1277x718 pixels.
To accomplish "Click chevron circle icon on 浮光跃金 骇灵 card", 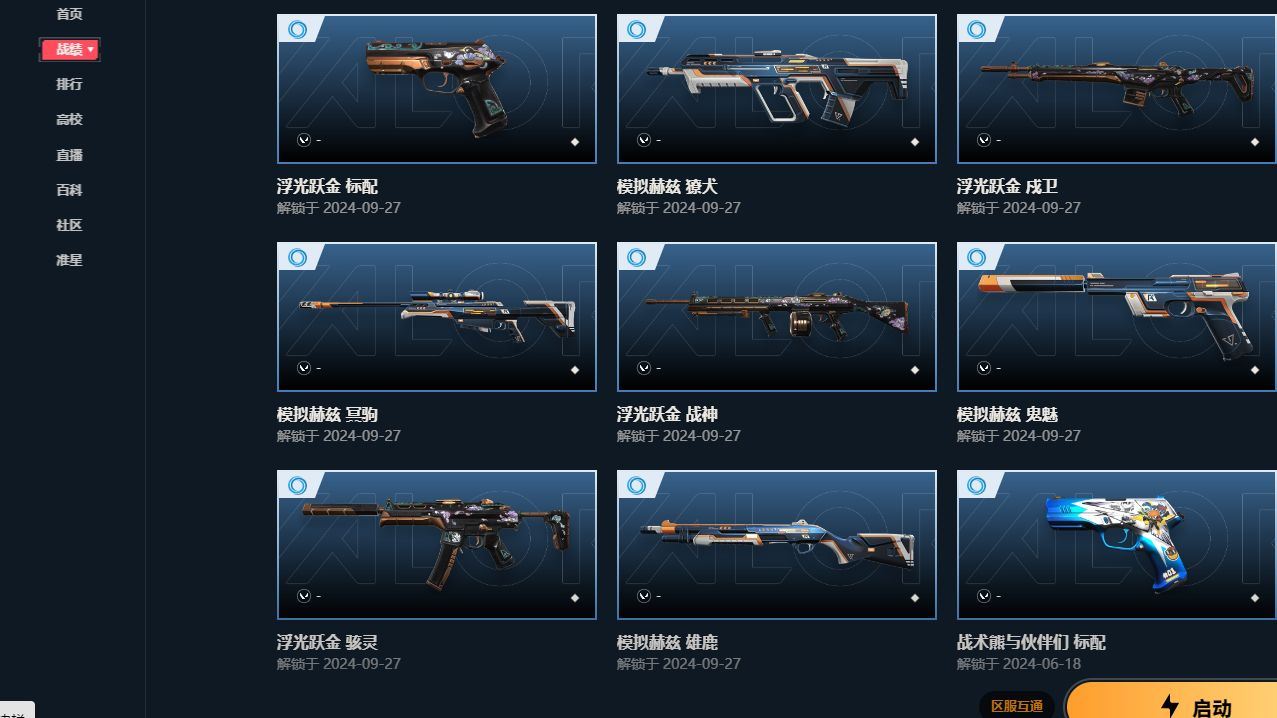I will pos(304,596).
